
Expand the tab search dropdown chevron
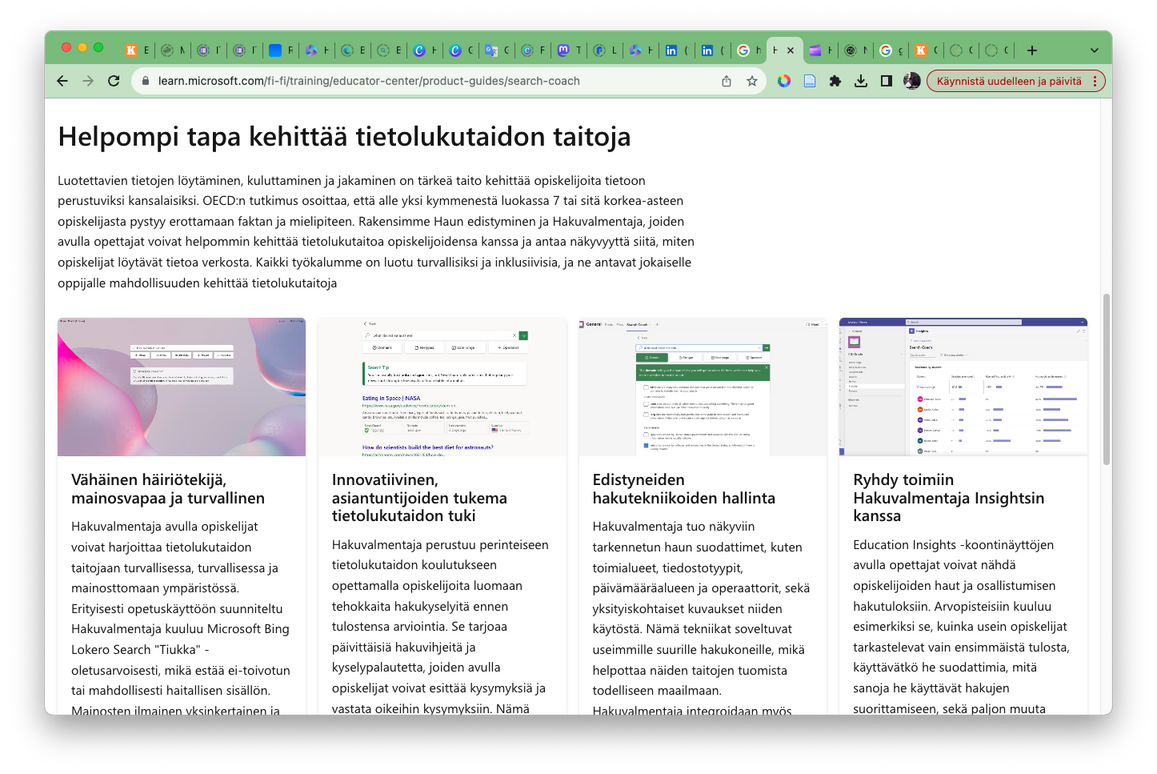[1094, 50]
